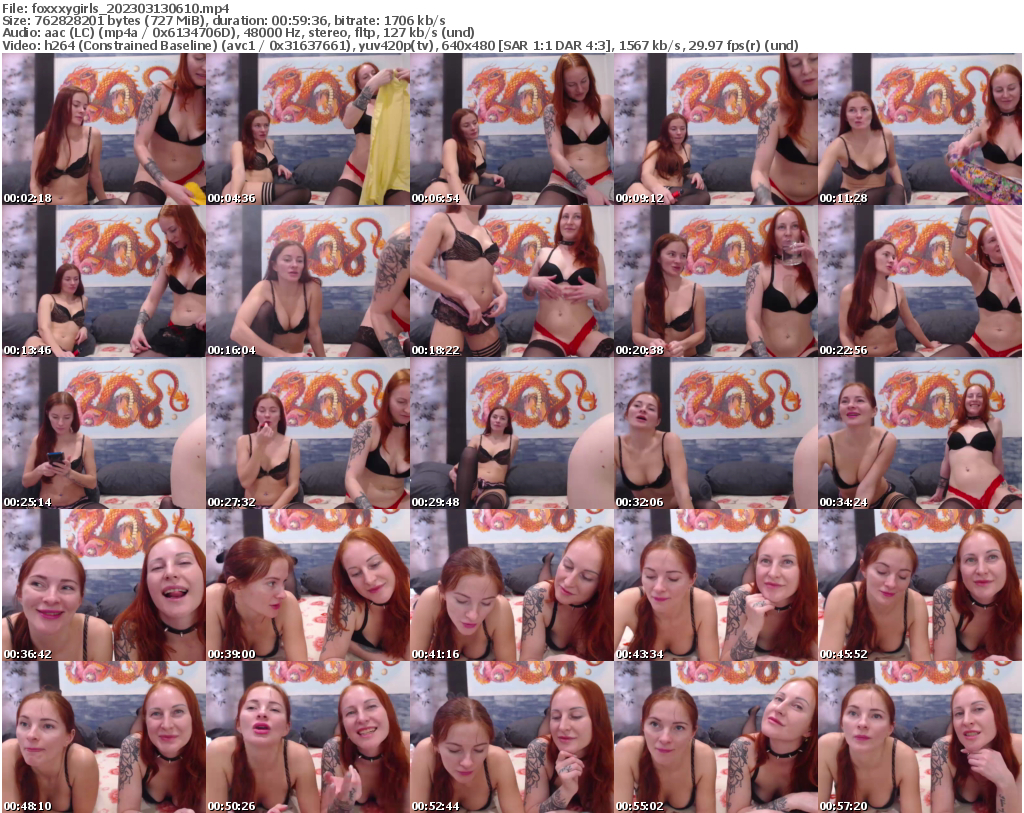Select the 00:18:22 frame
The height and width of the screenshot is (813, 1024).
[x=510, y=282]
